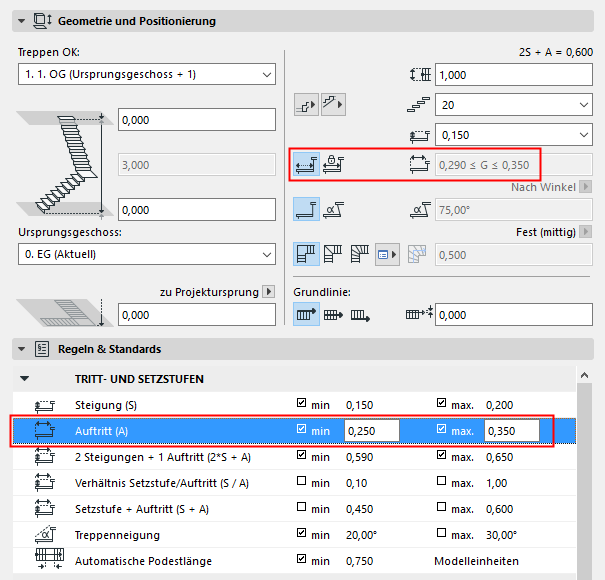Enable Setzstufe + Auftritt min checkbox
This screenshot has width=605, height=580.
(x=303, y=508)
